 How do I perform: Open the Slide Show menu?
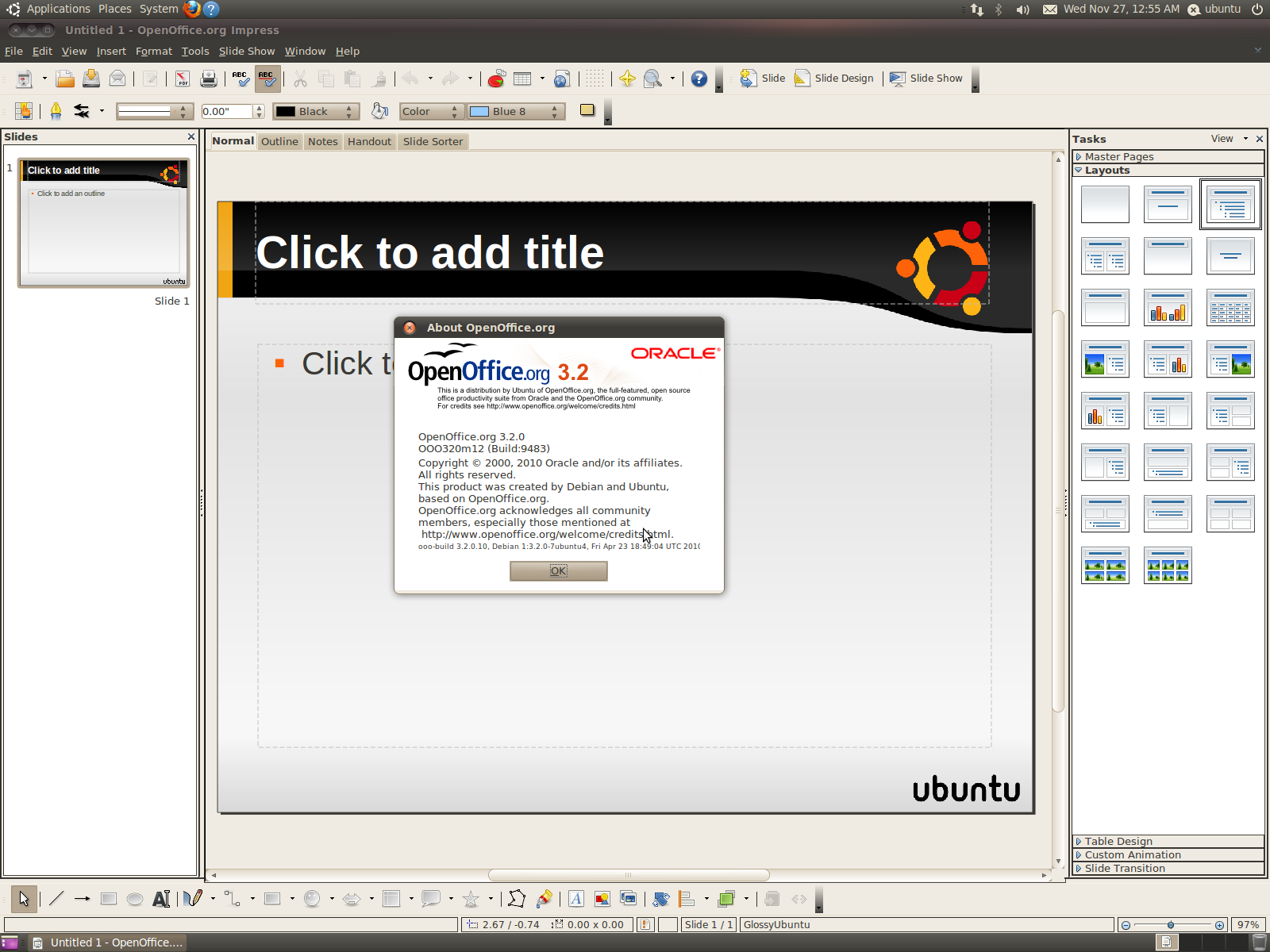(x=247, y=51)
